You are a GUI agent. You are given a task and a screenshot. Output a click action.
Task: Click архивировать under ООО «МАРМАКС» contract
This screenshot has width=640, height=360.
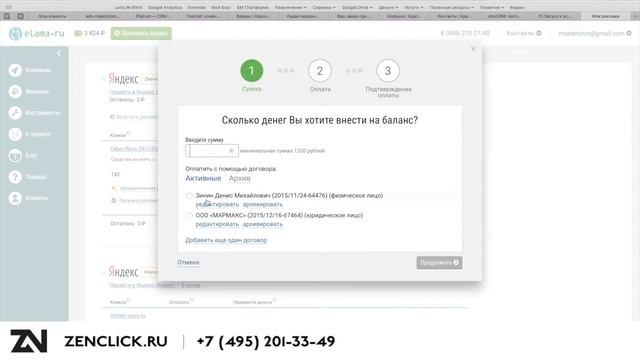263,224
